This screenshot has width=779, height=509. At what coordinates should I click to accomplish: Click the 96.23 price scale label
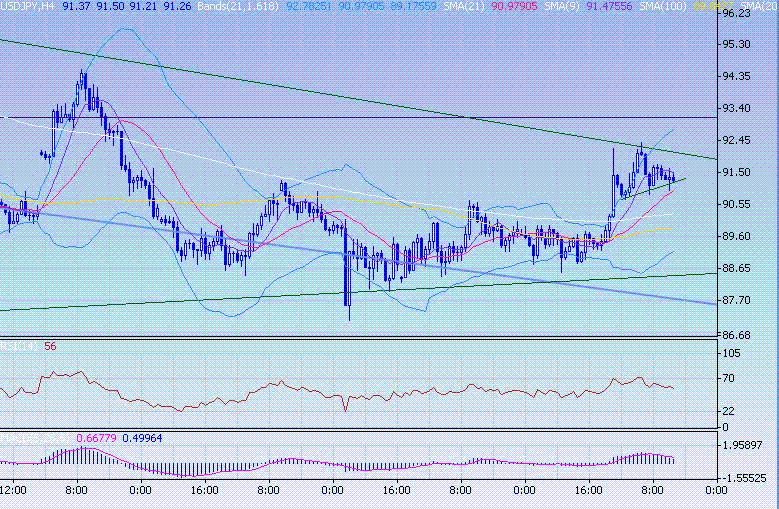click(x=735, y=15)
